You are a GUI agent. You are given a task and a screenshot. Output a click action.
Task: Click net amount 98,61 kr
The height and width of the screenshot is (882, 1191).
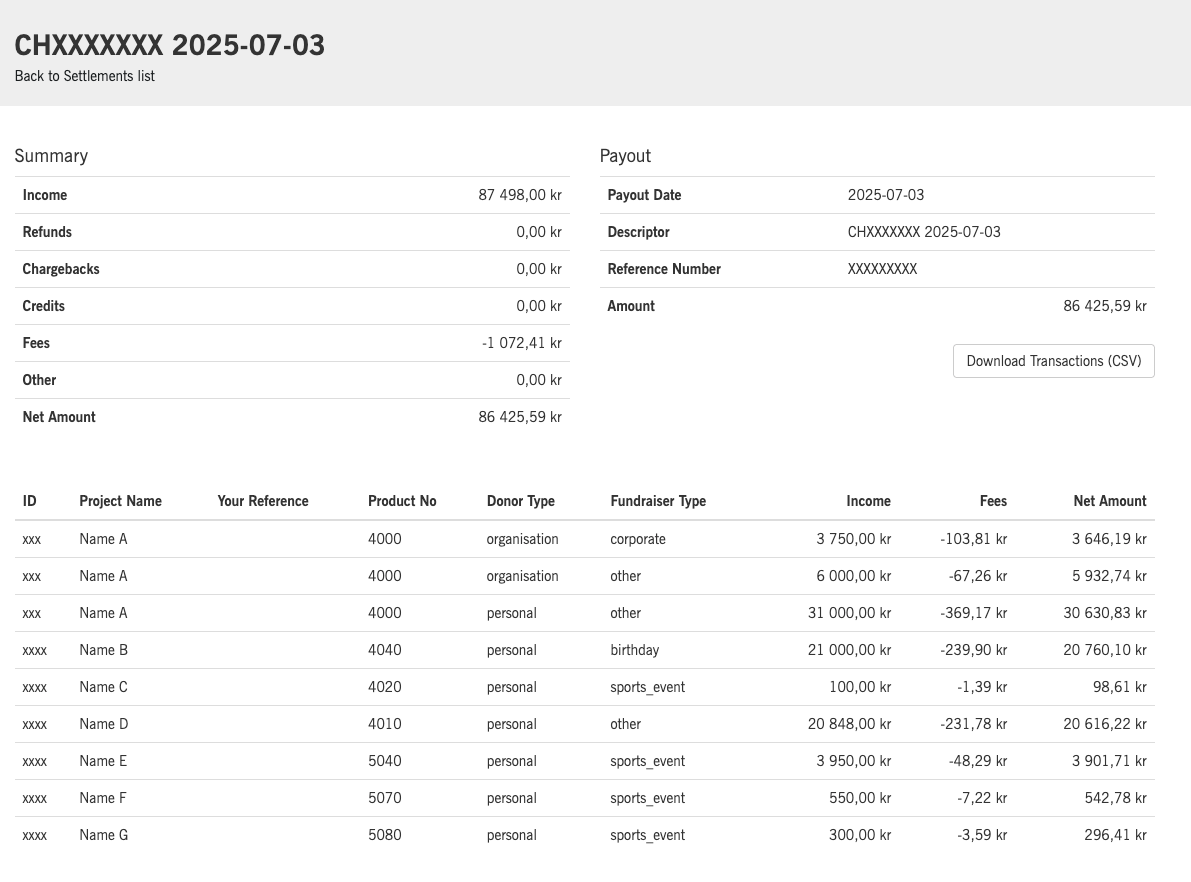[x=1120, y=688]
